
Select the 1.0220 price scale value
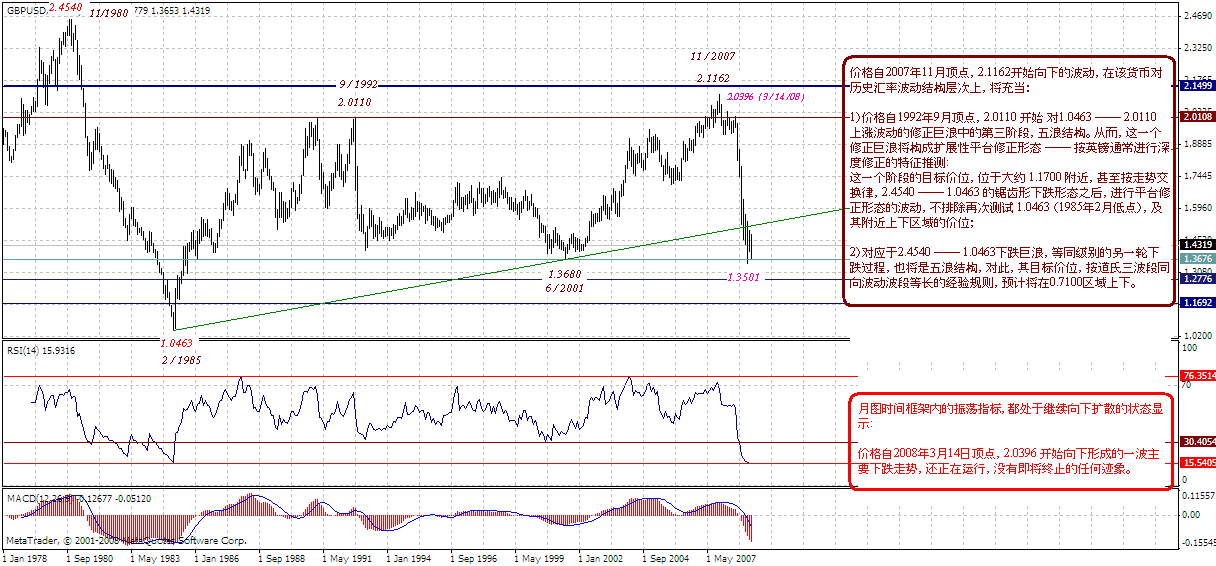click(1197, 334)
